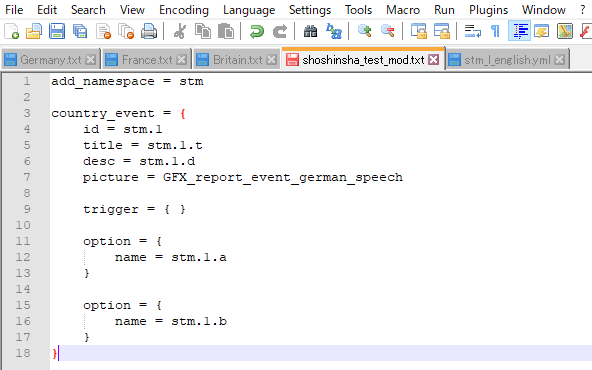592x370 pixels.
Task: Toggle synchronize vertical scrolling
Action: [419, 31]
